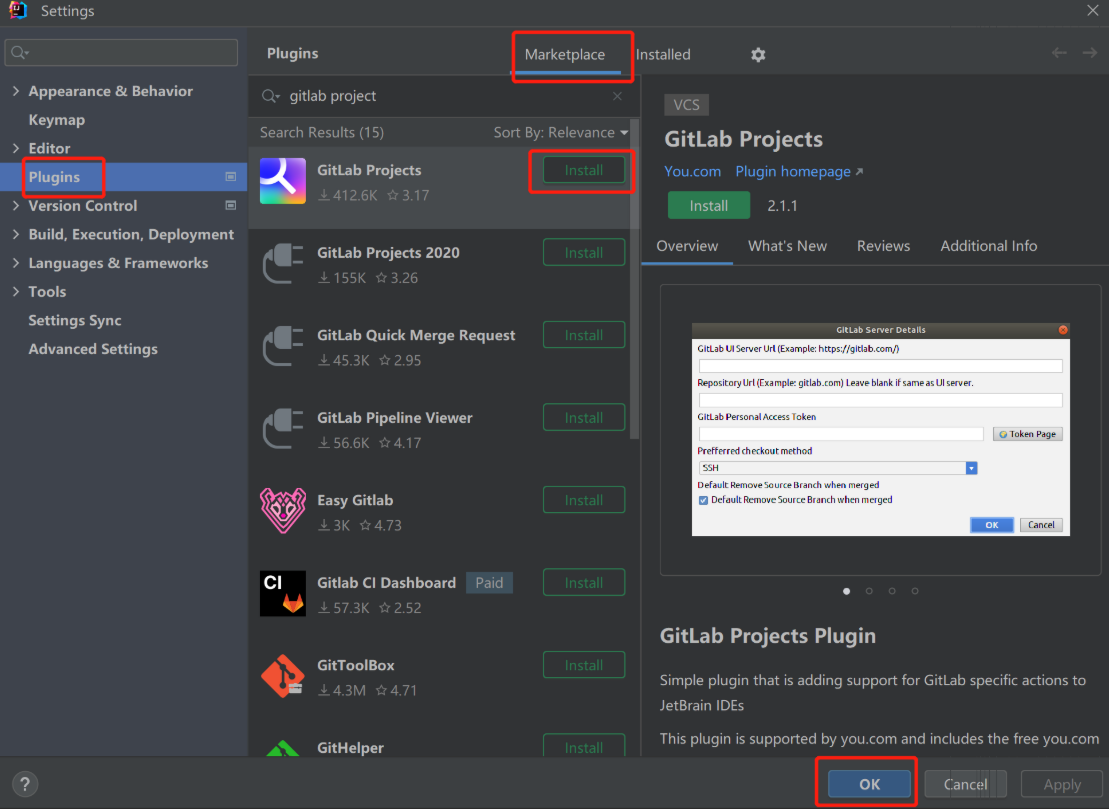
Task: Open the Reviews tab
Action: click(x=883, y=246)
